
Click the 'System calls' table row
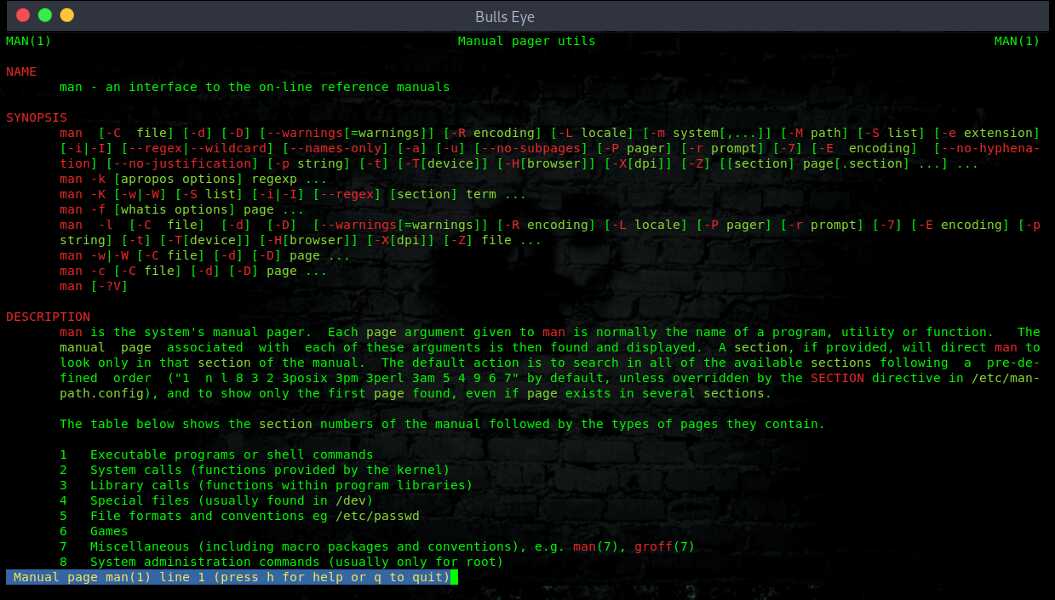click(254, 470)
